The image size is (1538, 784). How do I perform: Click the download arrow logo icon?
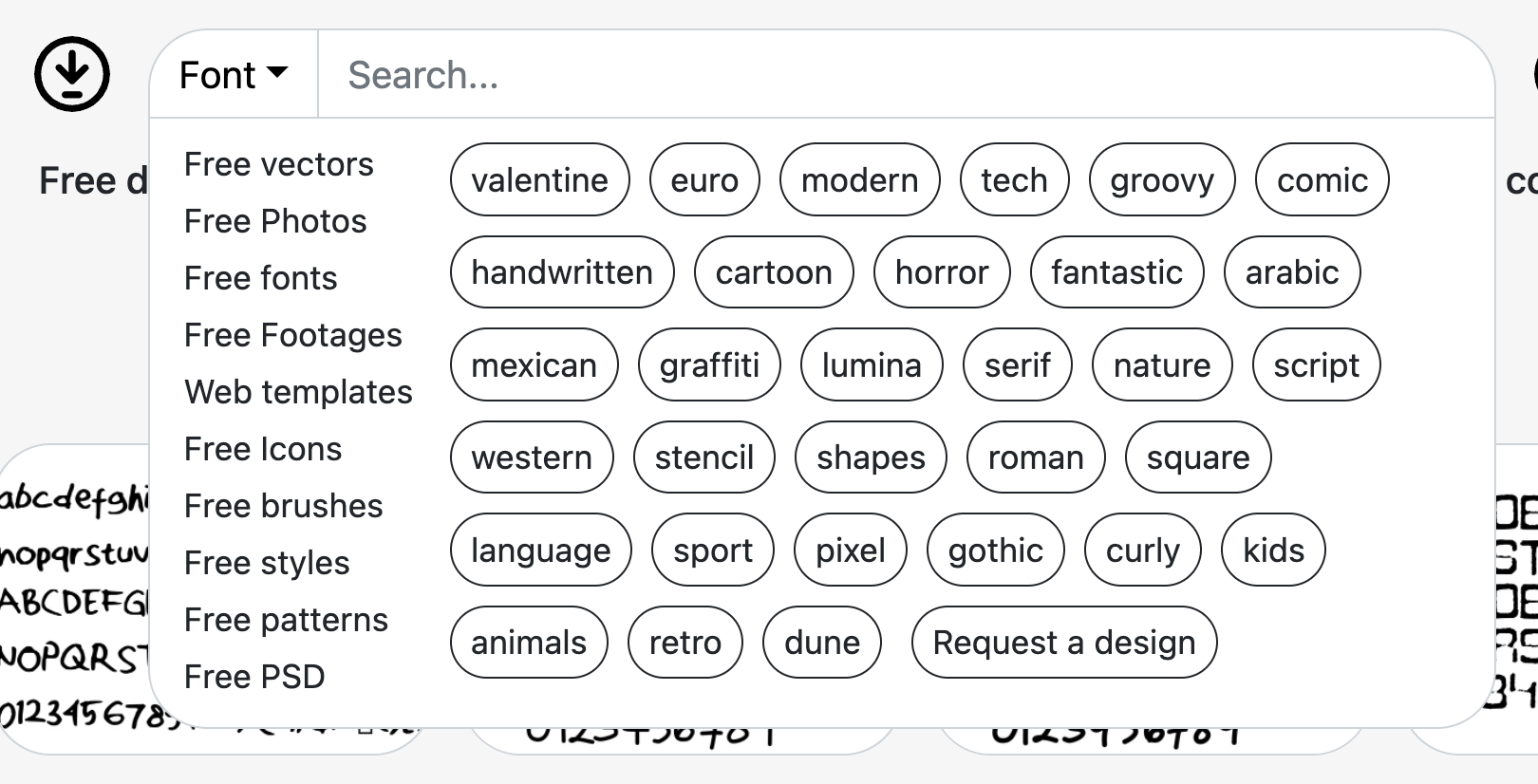click(72, 74)
